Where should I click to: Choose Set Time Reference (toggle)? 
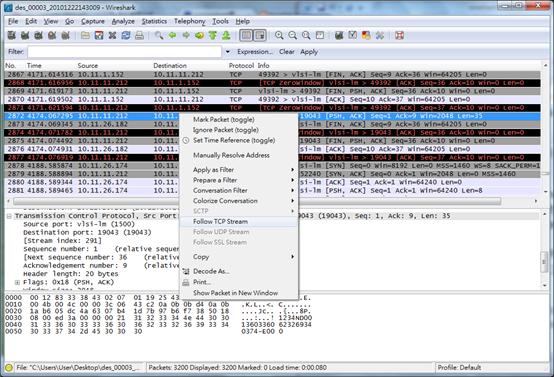coord(234,140)
